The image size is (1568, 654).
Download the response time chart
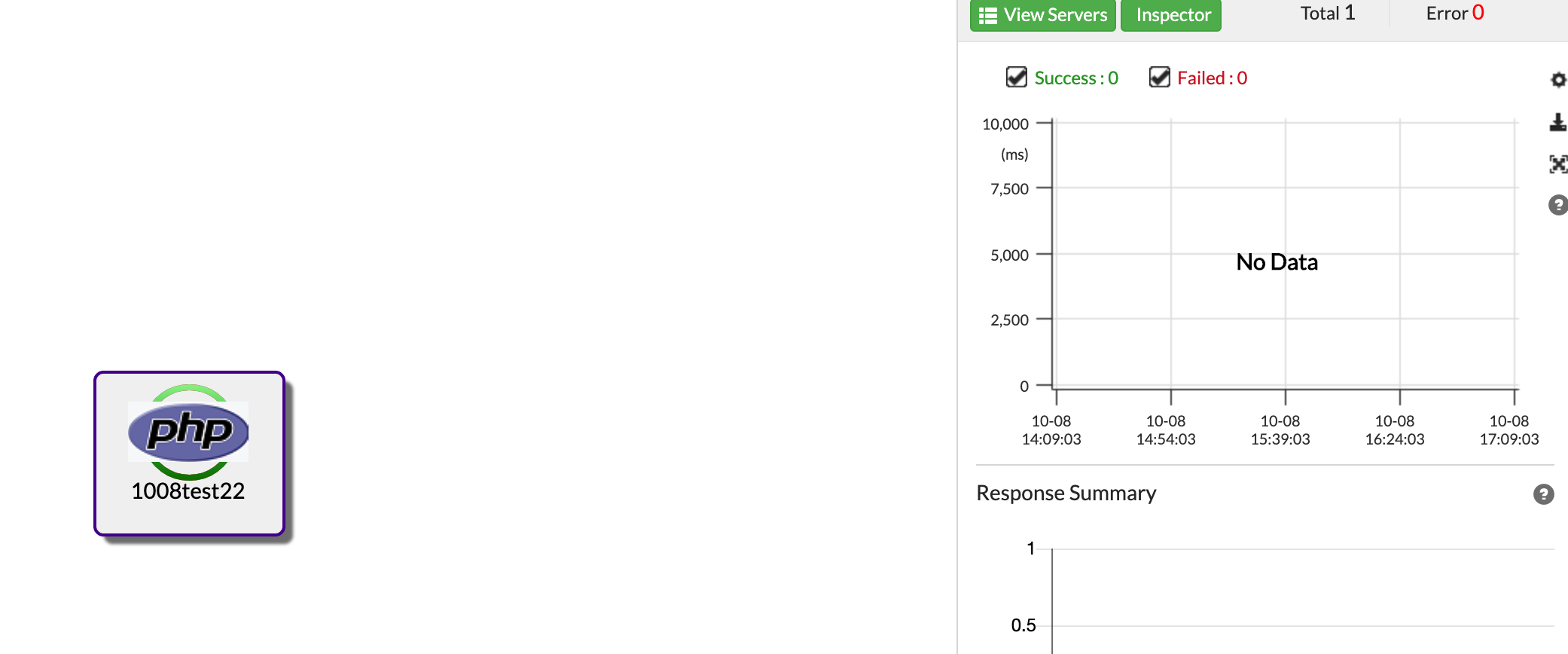(x=1557, y=122)
